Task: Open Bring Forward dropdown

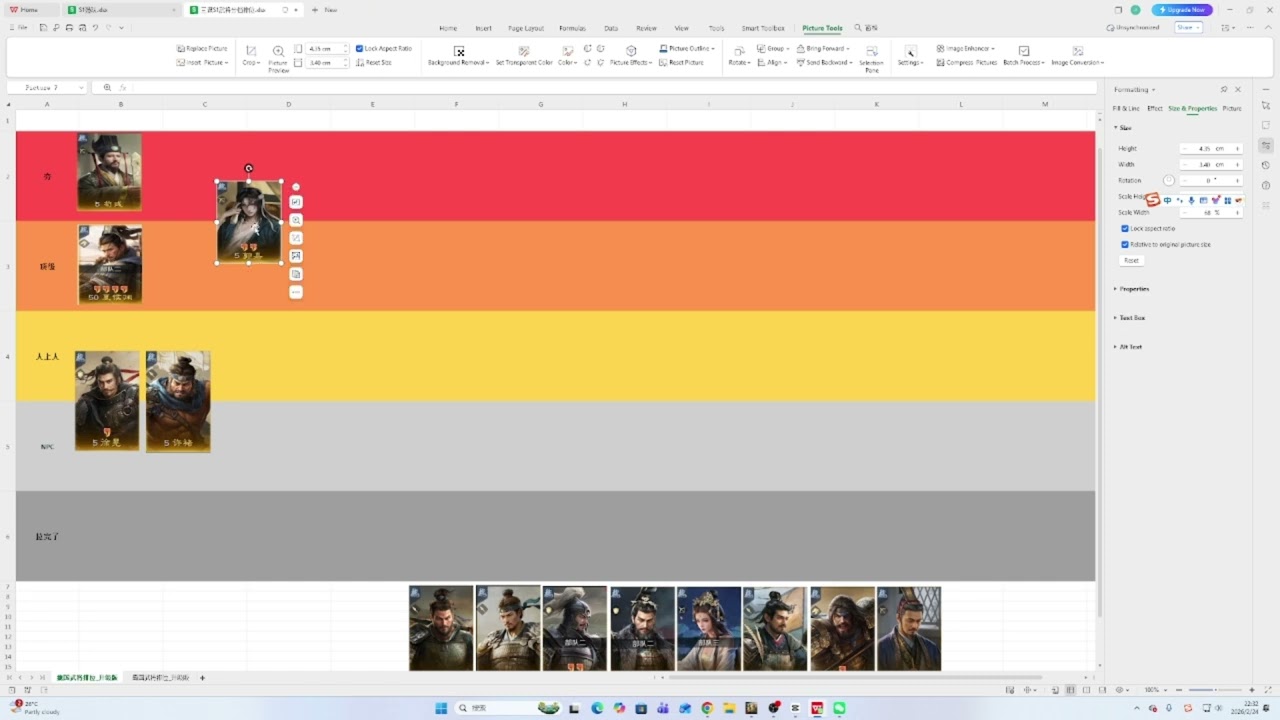Action: (823, 48)
